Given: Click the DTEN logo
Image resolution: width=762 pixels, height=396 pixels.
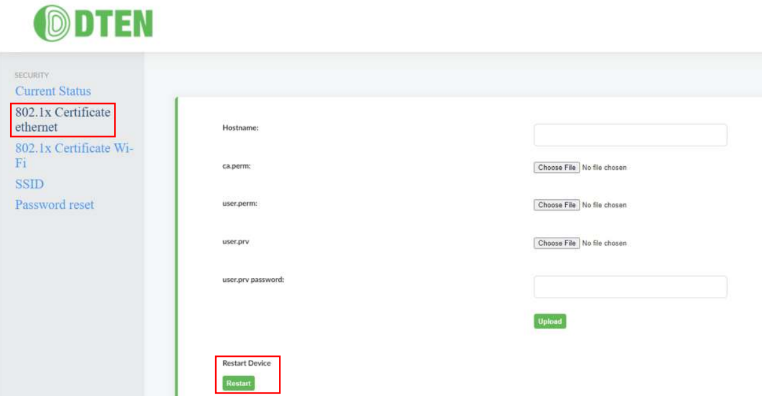Looking at the screenshot, I should [93, 23].
